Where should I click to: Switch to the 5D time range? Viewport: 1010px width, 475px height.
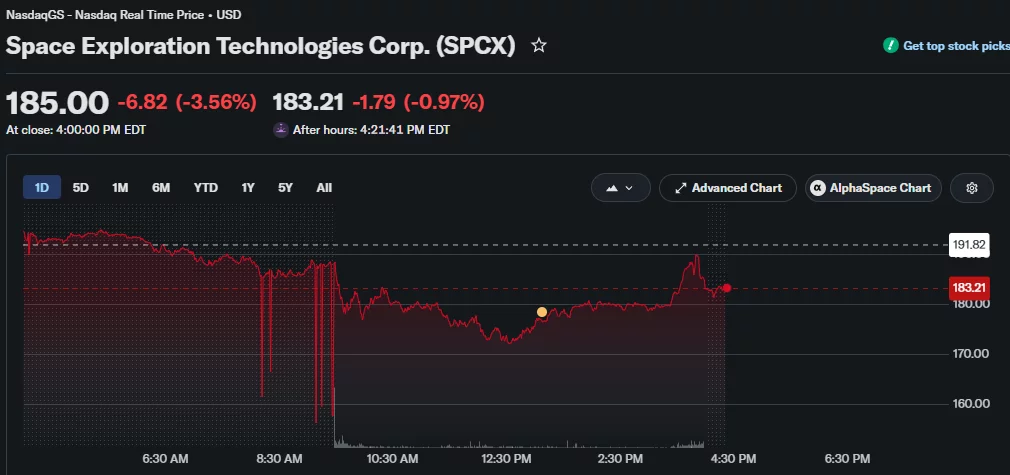(81, 188)
